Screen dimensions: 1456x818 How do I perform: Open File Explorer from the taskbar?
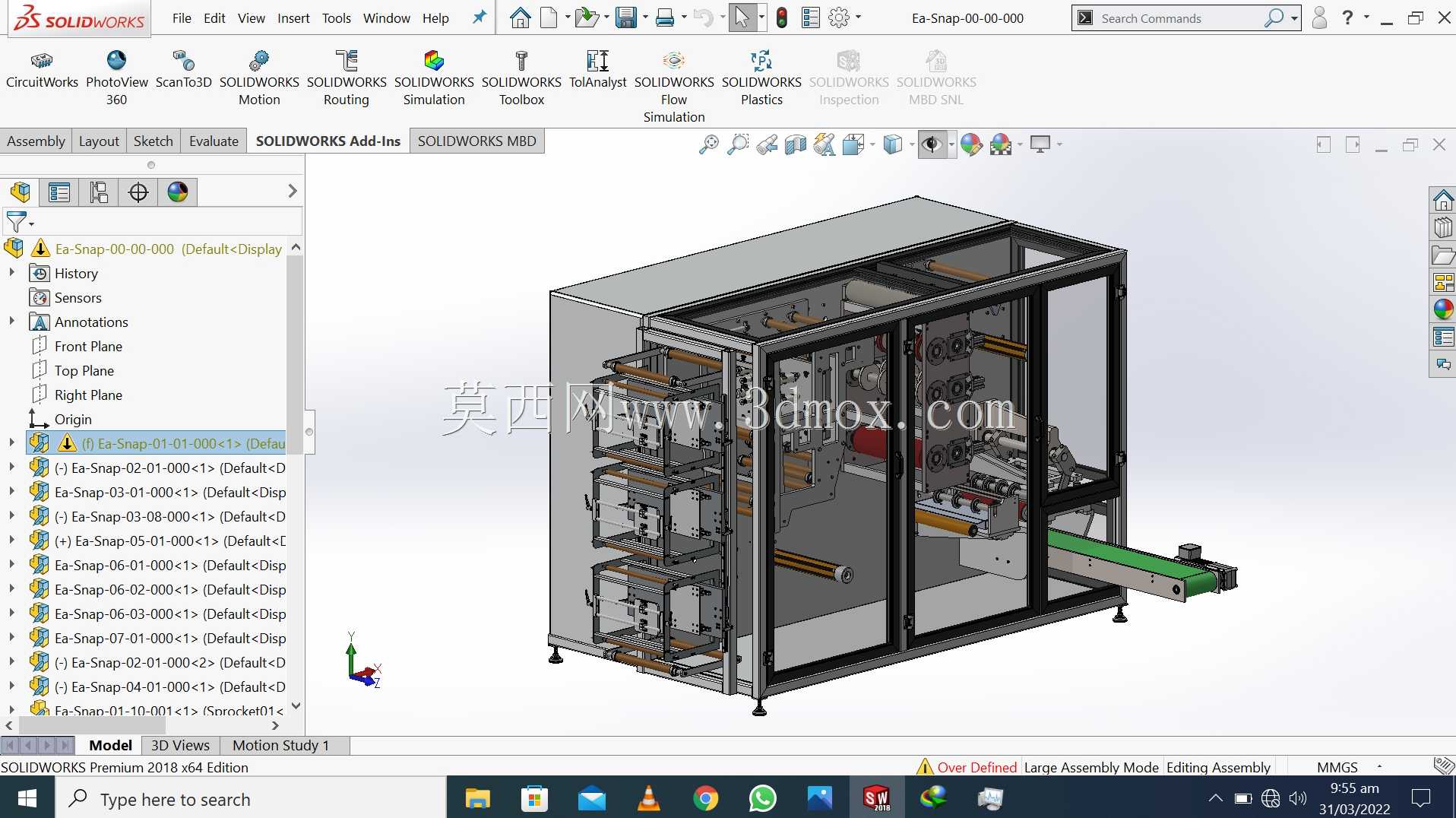coord(477,798)
